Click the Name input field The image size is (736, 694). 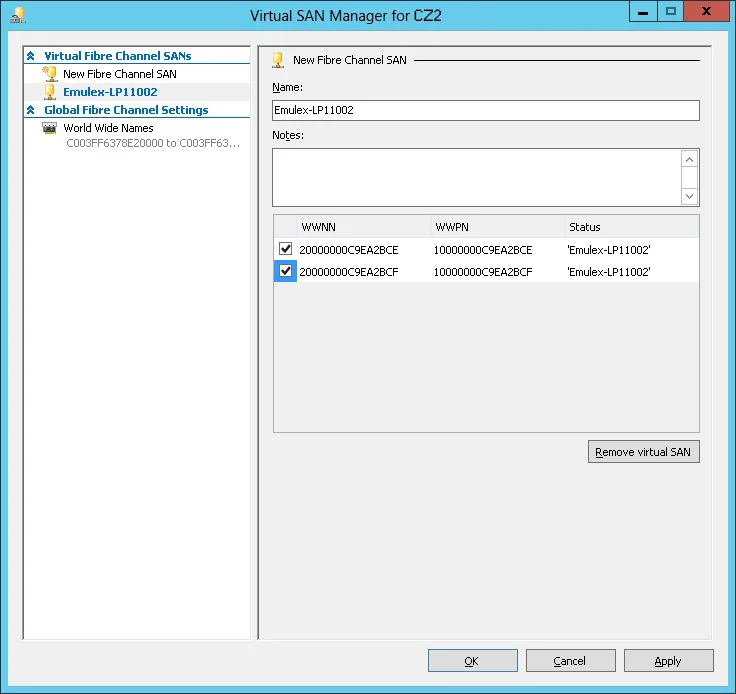(x=486, y=110)
